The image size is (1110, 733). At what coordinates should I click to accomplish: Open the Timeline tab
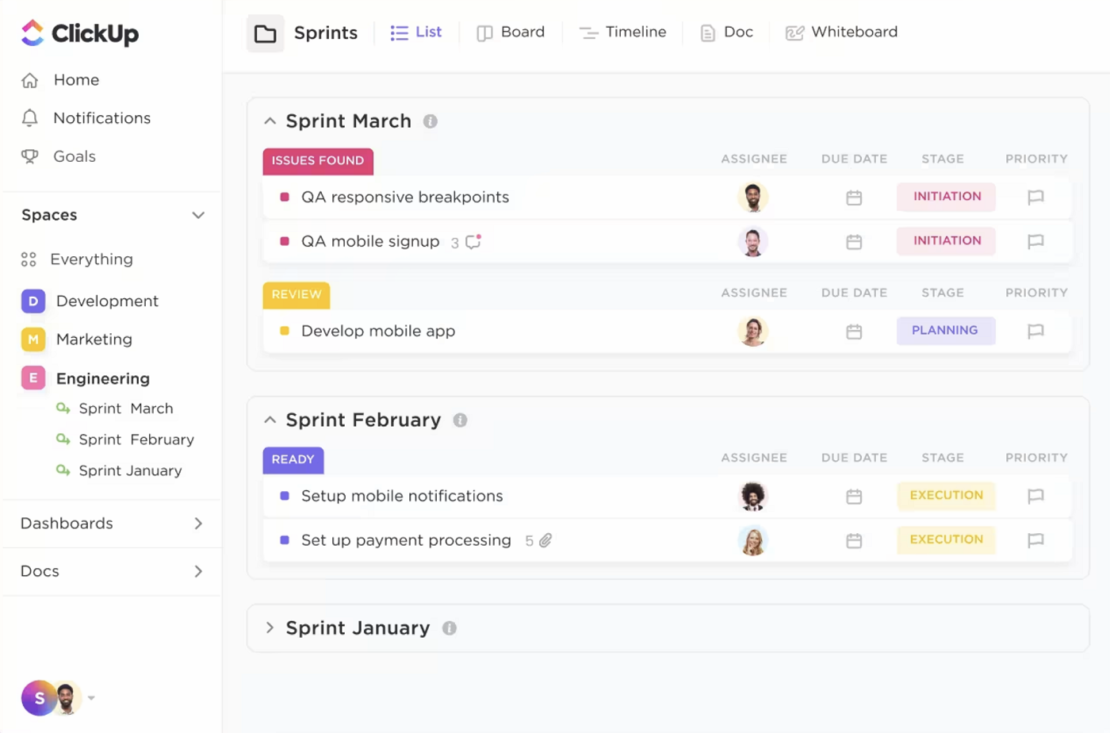point(622,32)
